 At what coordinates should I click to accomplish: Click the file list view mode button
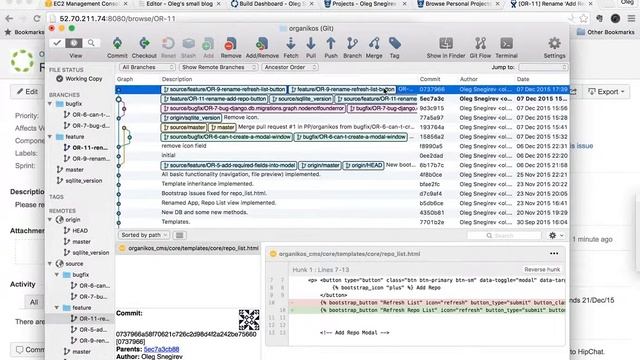tap(179, 235)
